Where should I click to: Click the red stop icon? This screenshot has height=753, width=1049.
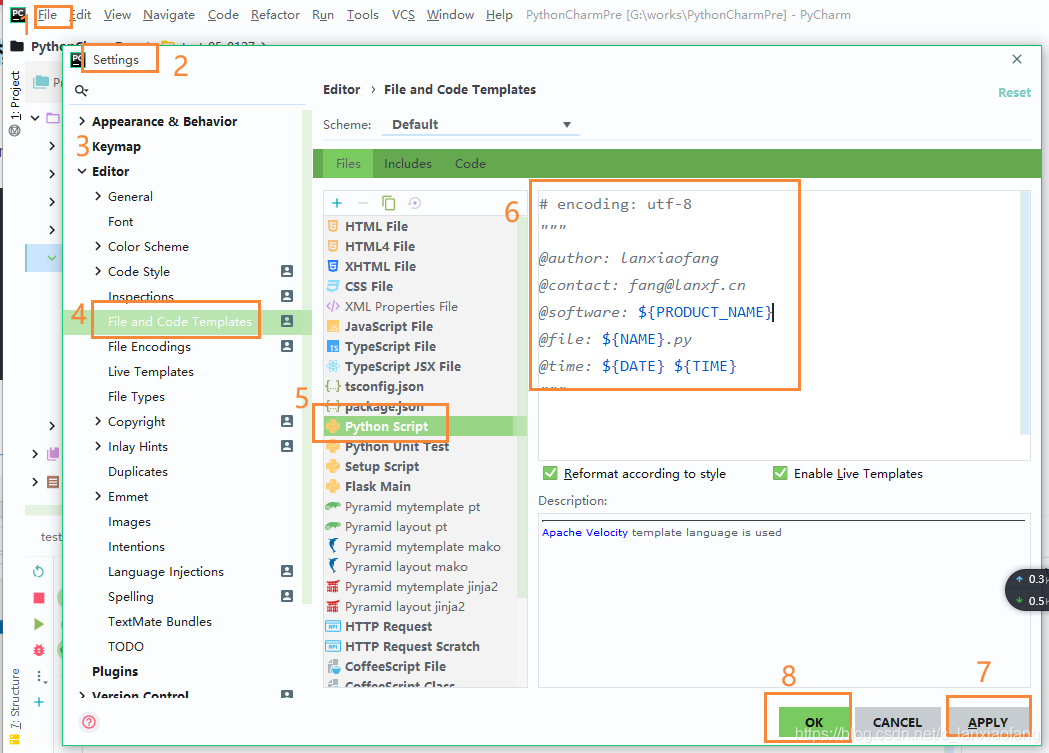[x=39, y=598]
